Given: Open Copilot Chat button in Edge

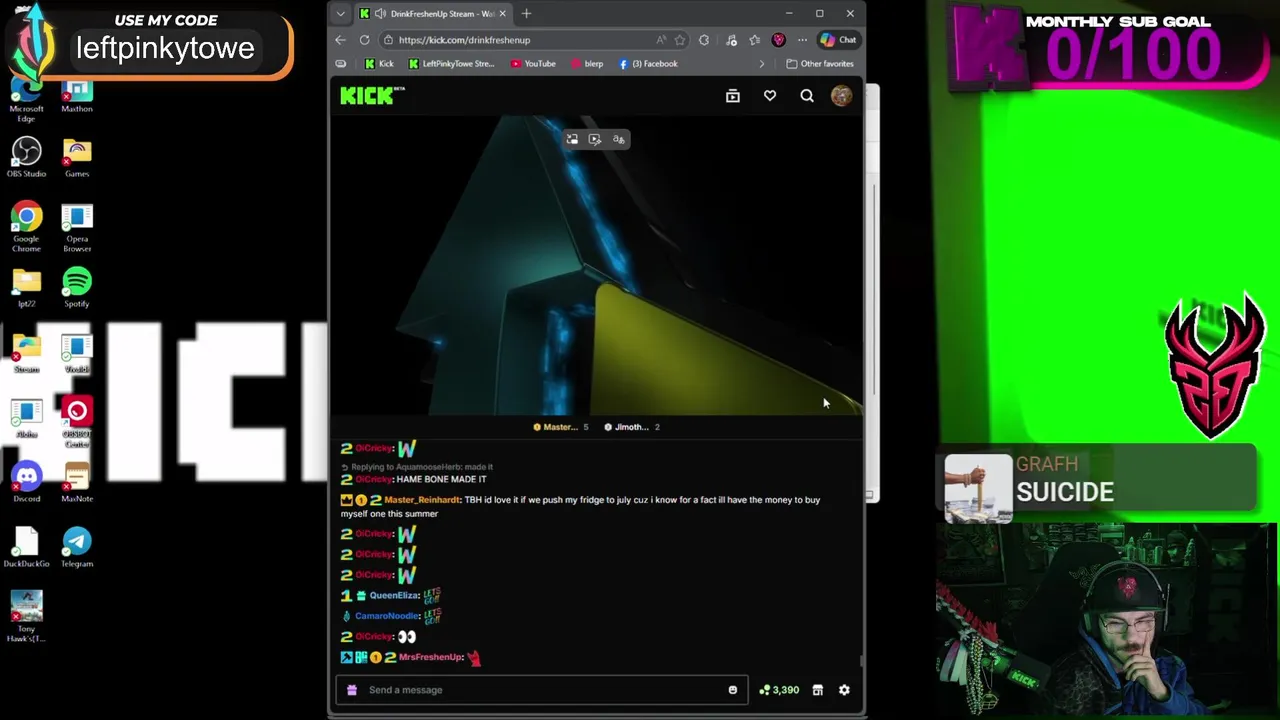Looking at the screenshot, I should [838, 40].
